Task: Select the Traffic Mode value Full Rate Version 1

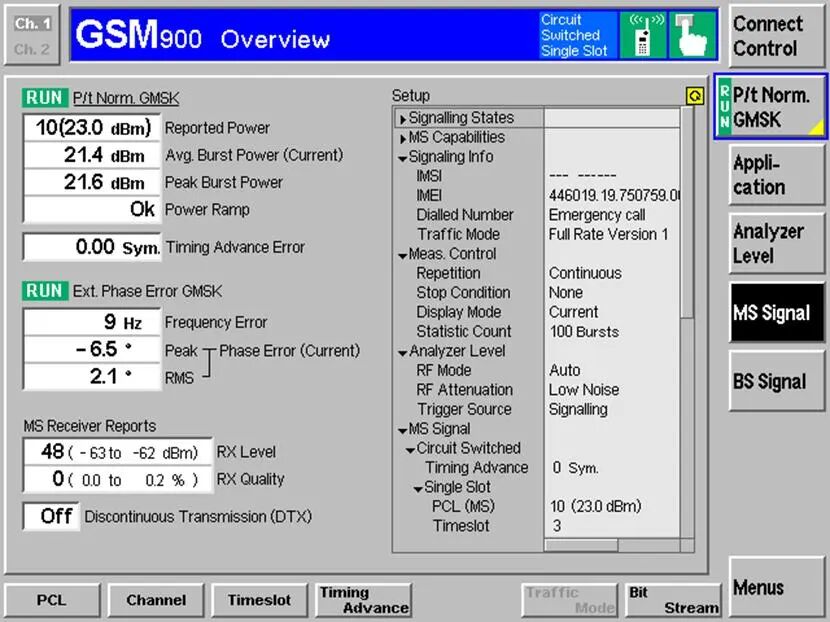Action: [608, 234]
